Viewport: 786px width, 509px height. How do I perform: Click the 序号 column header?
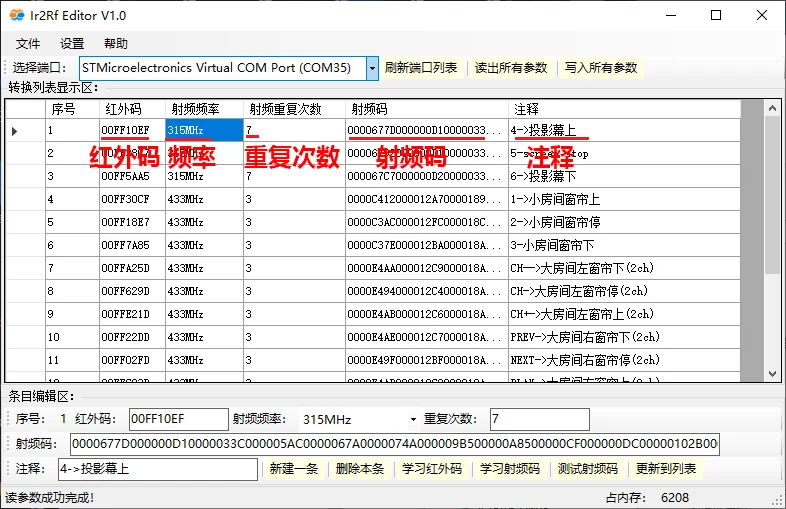[72, 109]
